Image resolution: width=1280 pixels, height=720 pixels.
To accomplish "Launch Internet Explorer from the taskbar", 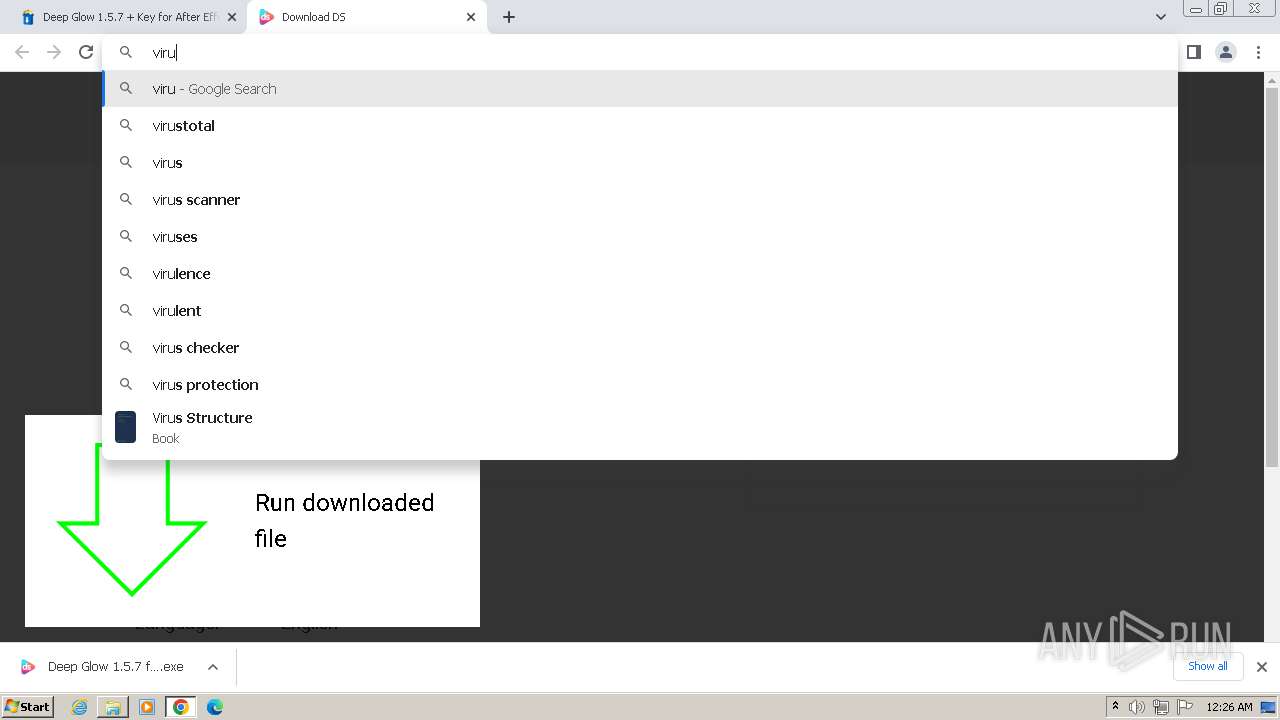I will point(80,707).
